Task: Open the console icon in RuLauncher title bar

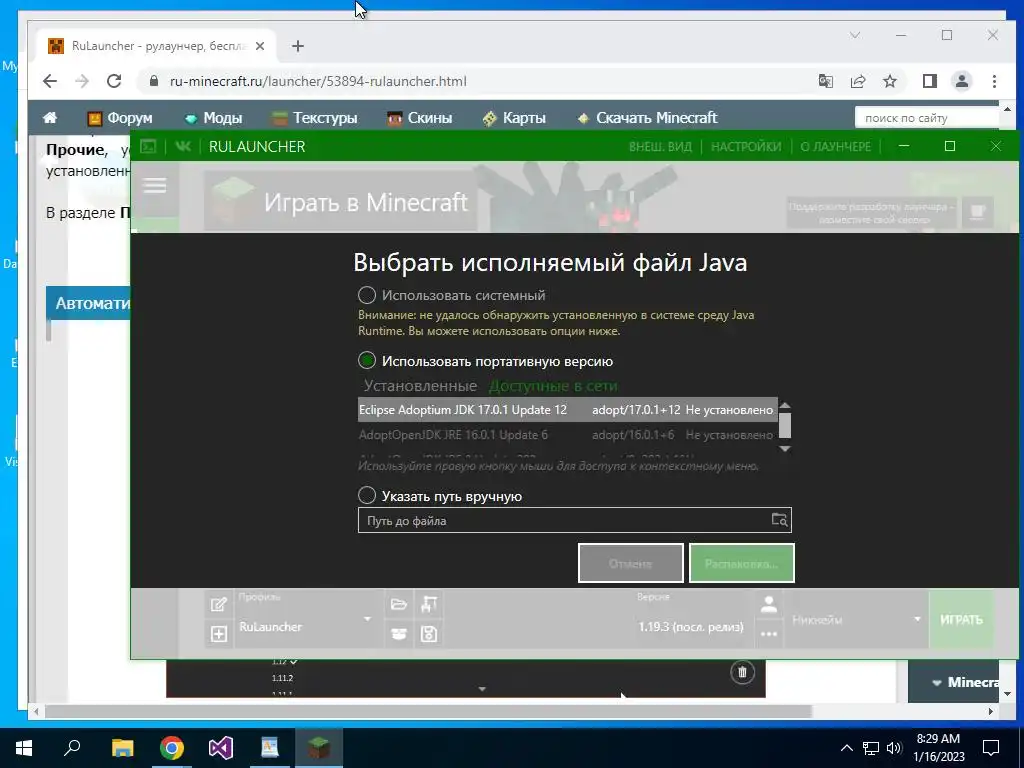Action: coord(149,146)
